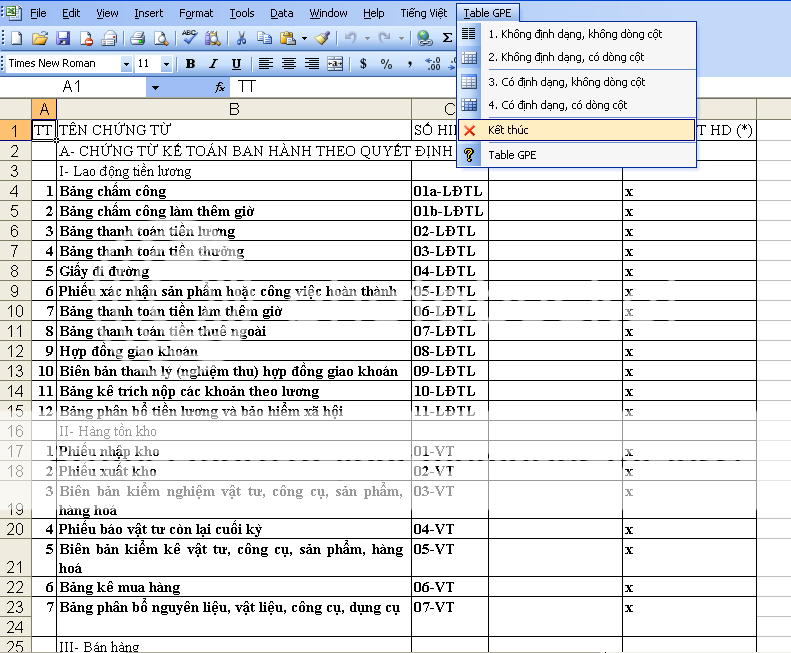Expand the Times New Roman font dropdown
Viewport: 791px width, 653px height.
(x=126, y=64)
